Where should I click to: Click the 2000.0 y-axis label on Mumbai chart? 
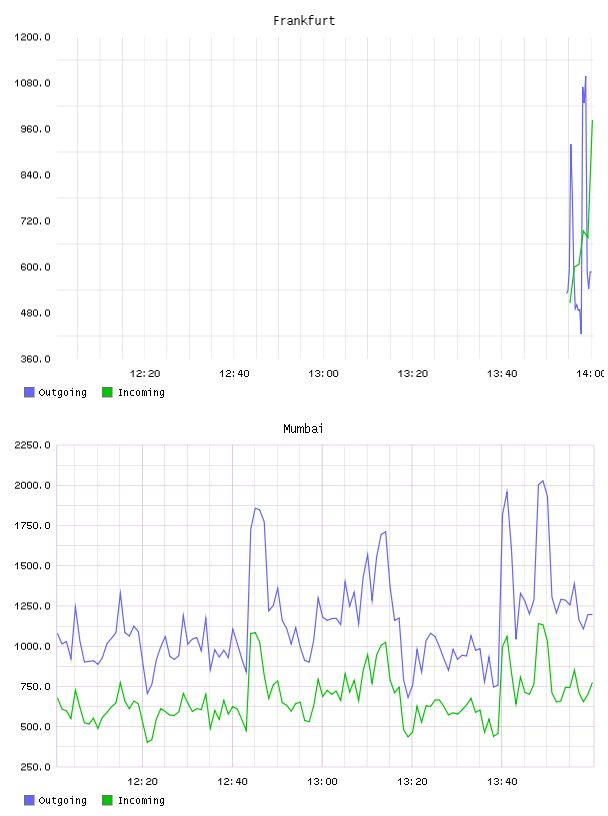pos(32,486)
